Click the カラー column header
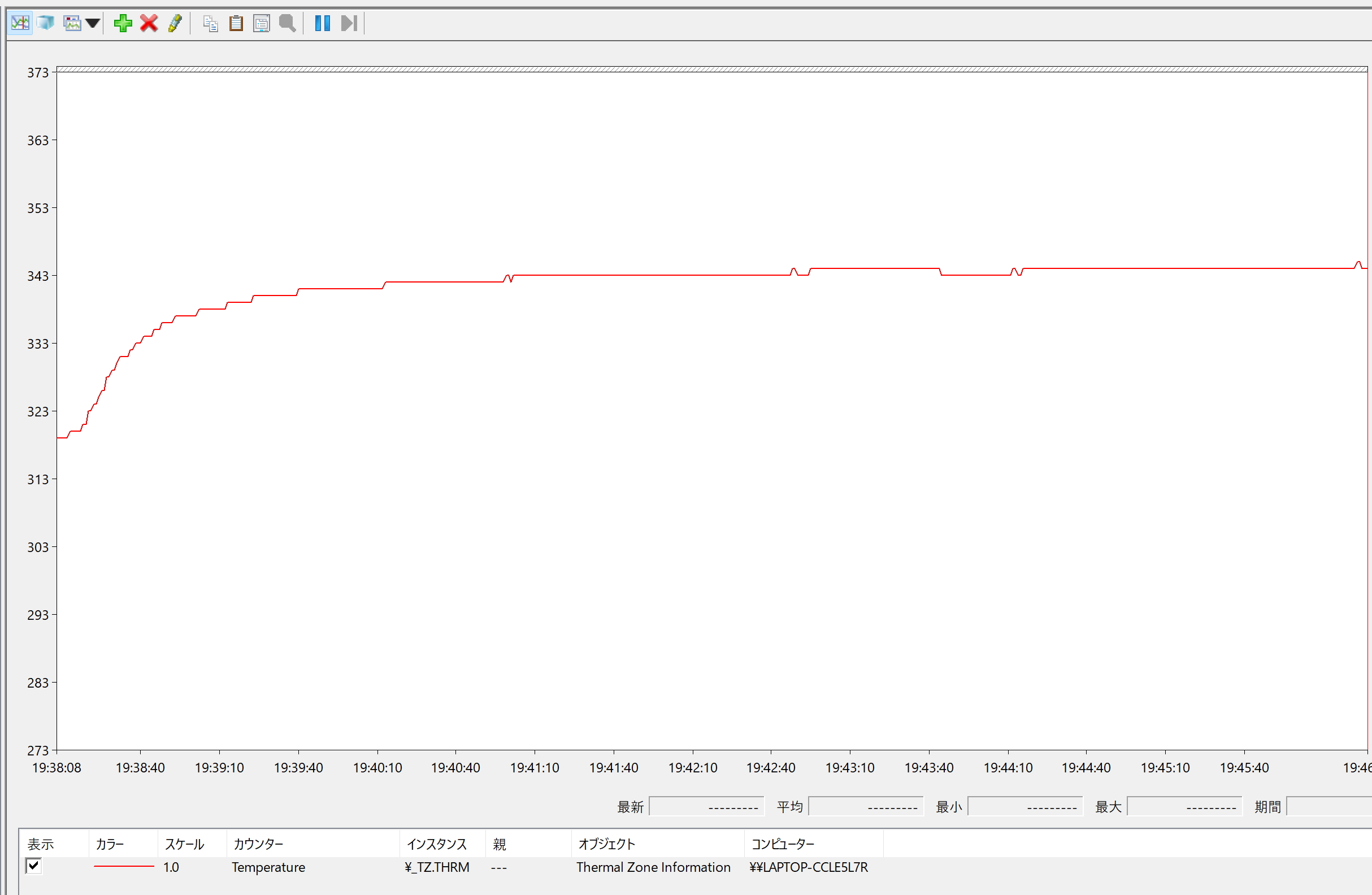 123,844
